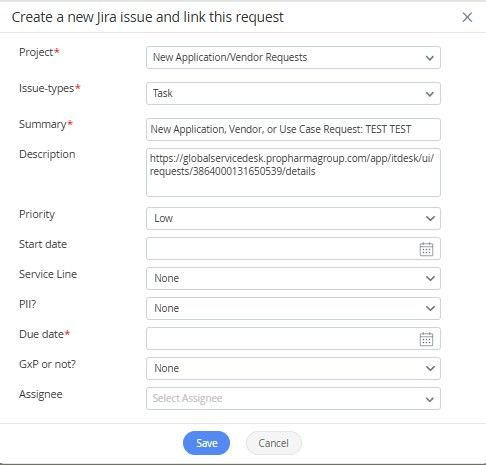Click the Service Line field label

(x=48, y=274)
